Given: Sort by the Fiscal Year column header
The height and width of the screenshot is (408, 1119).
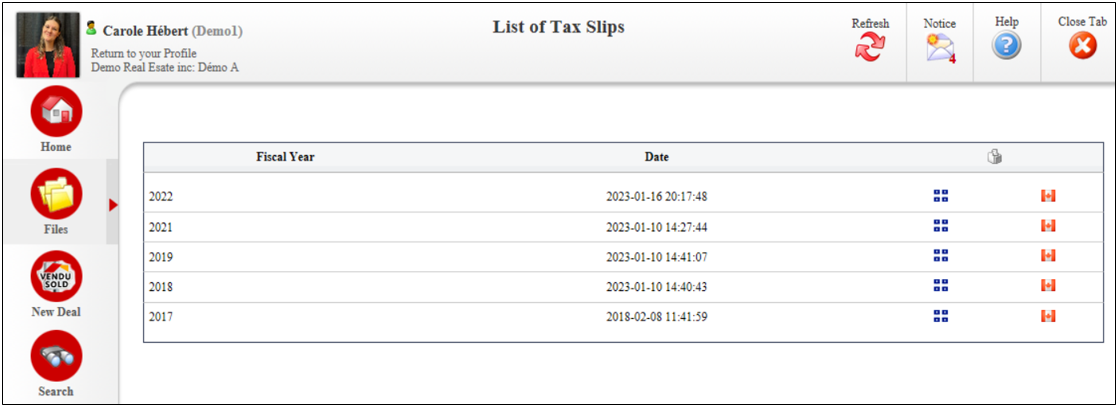Looking at the screenshot, I should tap(285, 157).
